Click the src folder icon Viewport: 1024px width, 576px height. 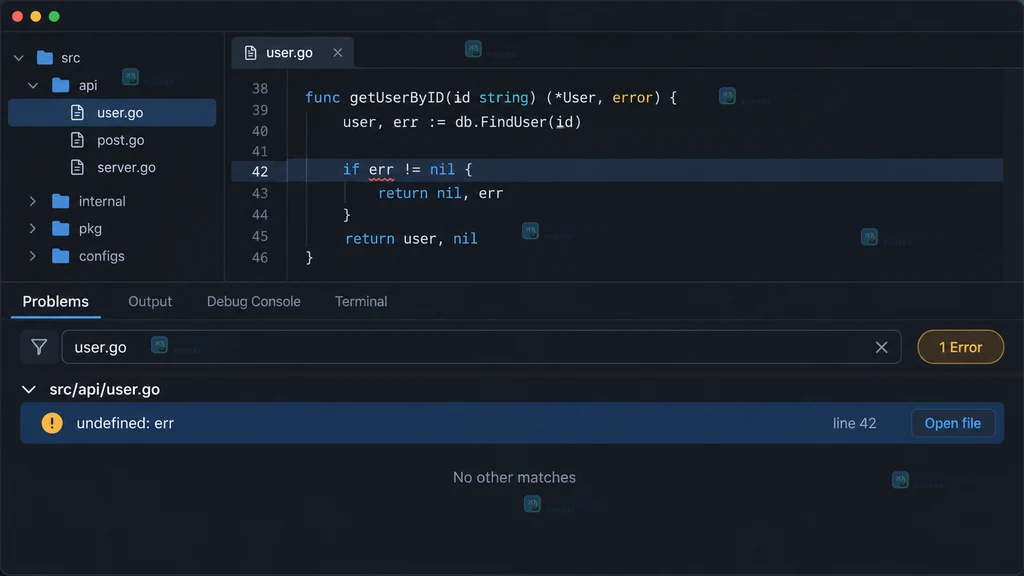click(45, 57)
